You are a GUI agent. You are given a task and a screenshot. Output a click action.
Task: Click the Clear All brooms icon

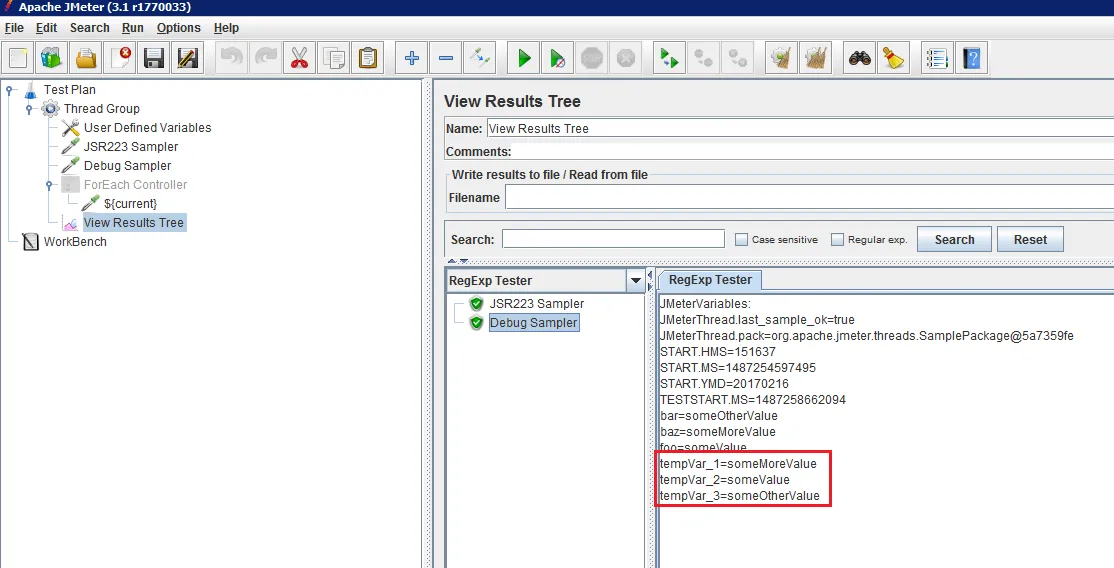pyautogui.click(x=816, y=58)
